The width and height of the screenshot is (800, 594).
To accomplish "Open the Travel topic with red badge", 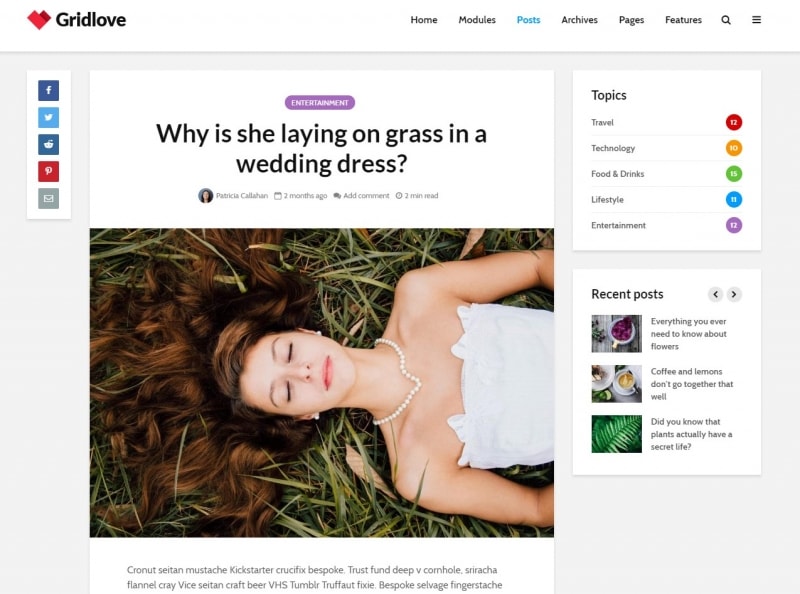I will pyautogui.click(x=603, y=122).
